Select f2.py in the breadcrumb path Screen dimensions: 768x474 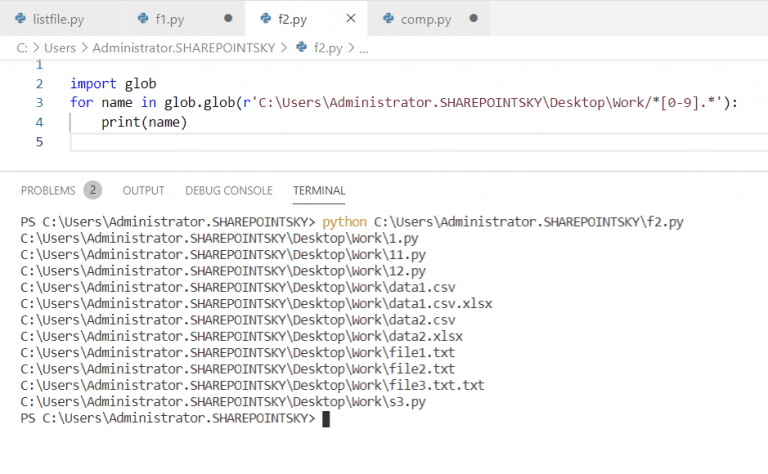point(328,48)
